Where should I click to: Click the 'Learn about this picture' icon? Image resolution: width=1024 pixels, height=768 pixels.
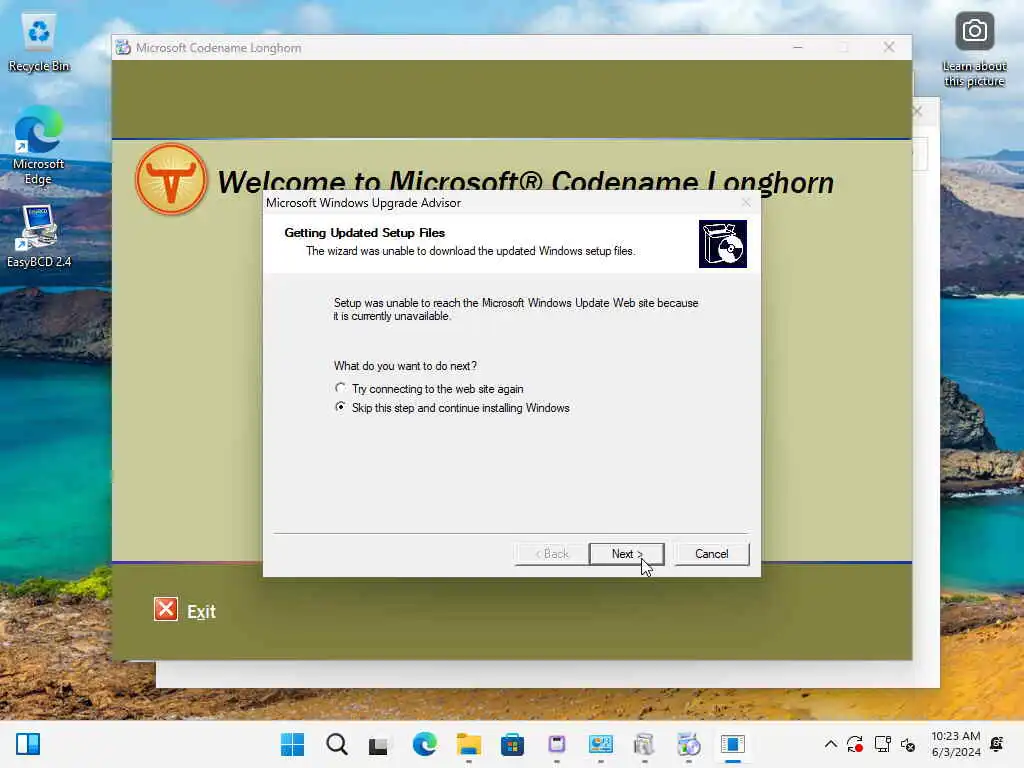974,50
